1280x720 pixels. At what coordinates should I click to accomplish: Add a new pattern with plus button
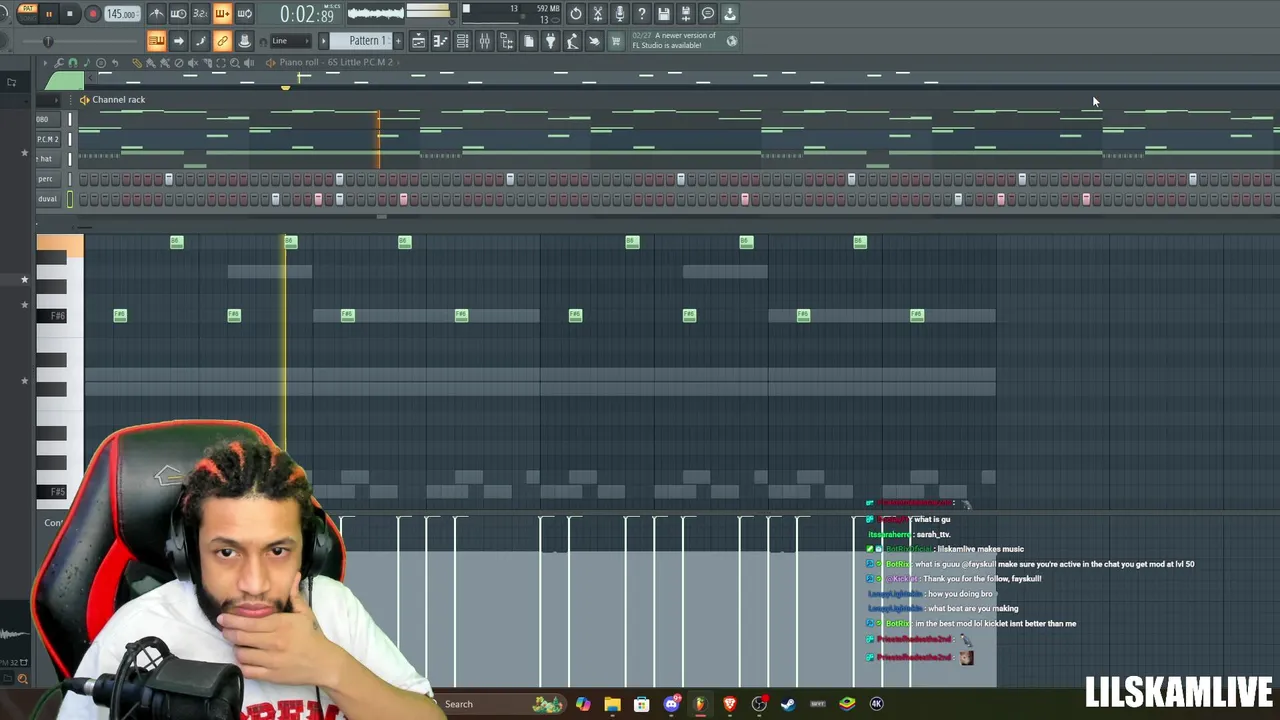tap(398, 41)
